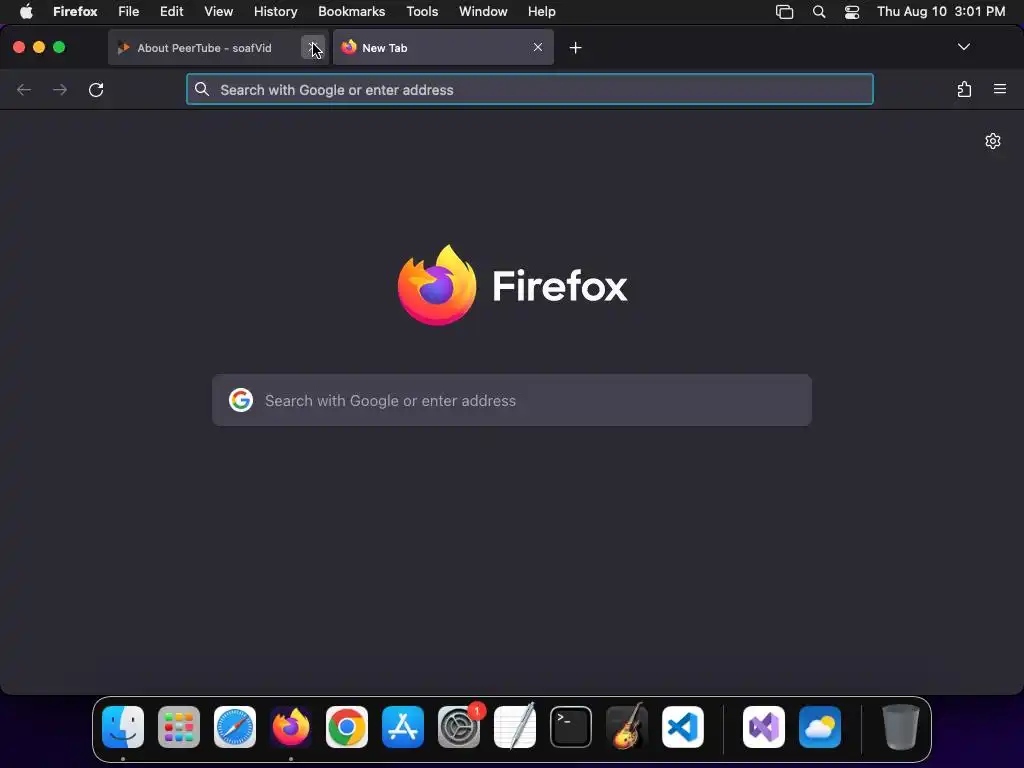Open a new tab with plus button
1024x768 pixels.
coord(575,48)
